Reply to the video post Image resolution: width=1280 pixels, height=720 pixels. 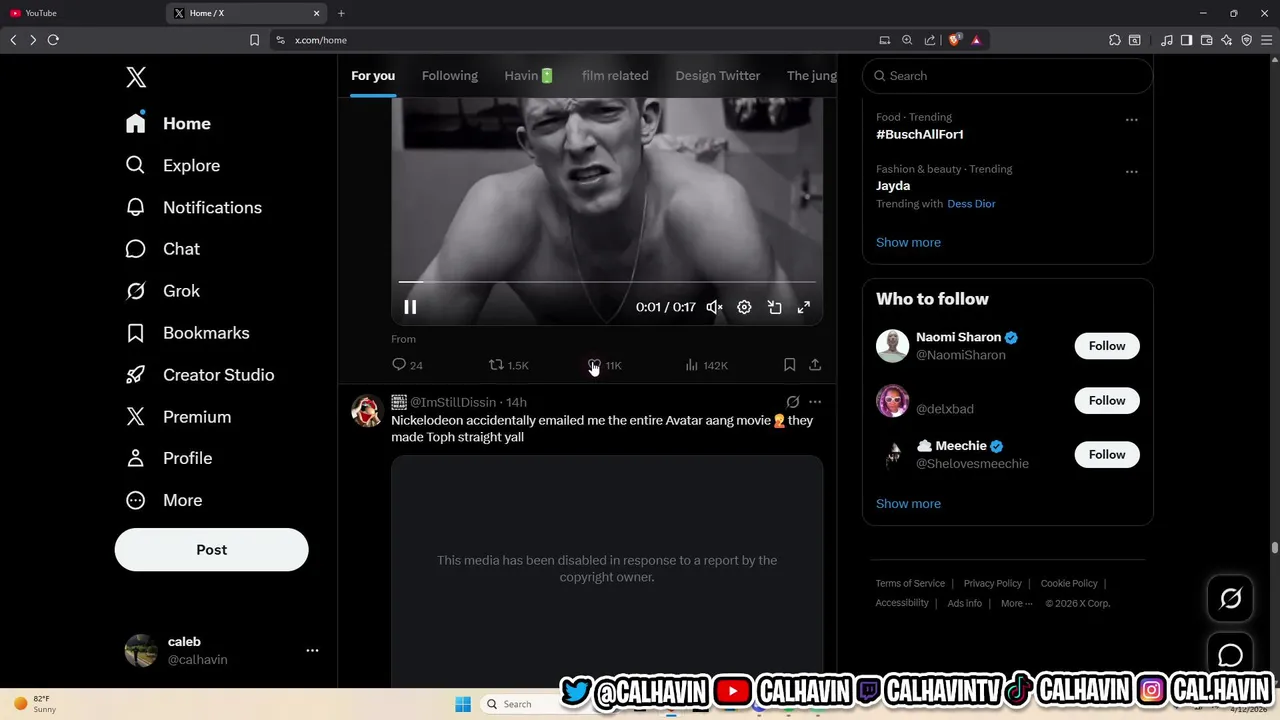click(407, 365)
